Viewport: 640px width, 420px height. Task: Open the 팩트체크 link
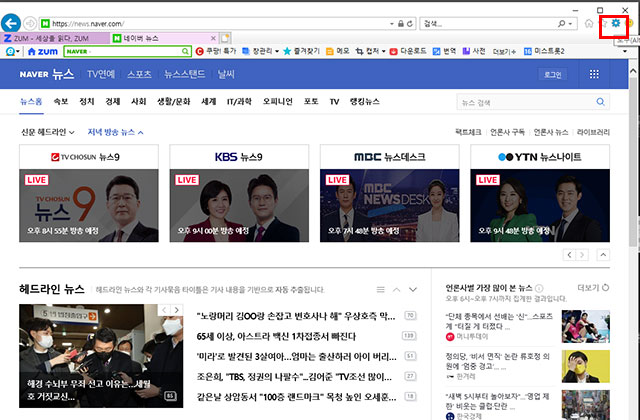coord(468,132)
